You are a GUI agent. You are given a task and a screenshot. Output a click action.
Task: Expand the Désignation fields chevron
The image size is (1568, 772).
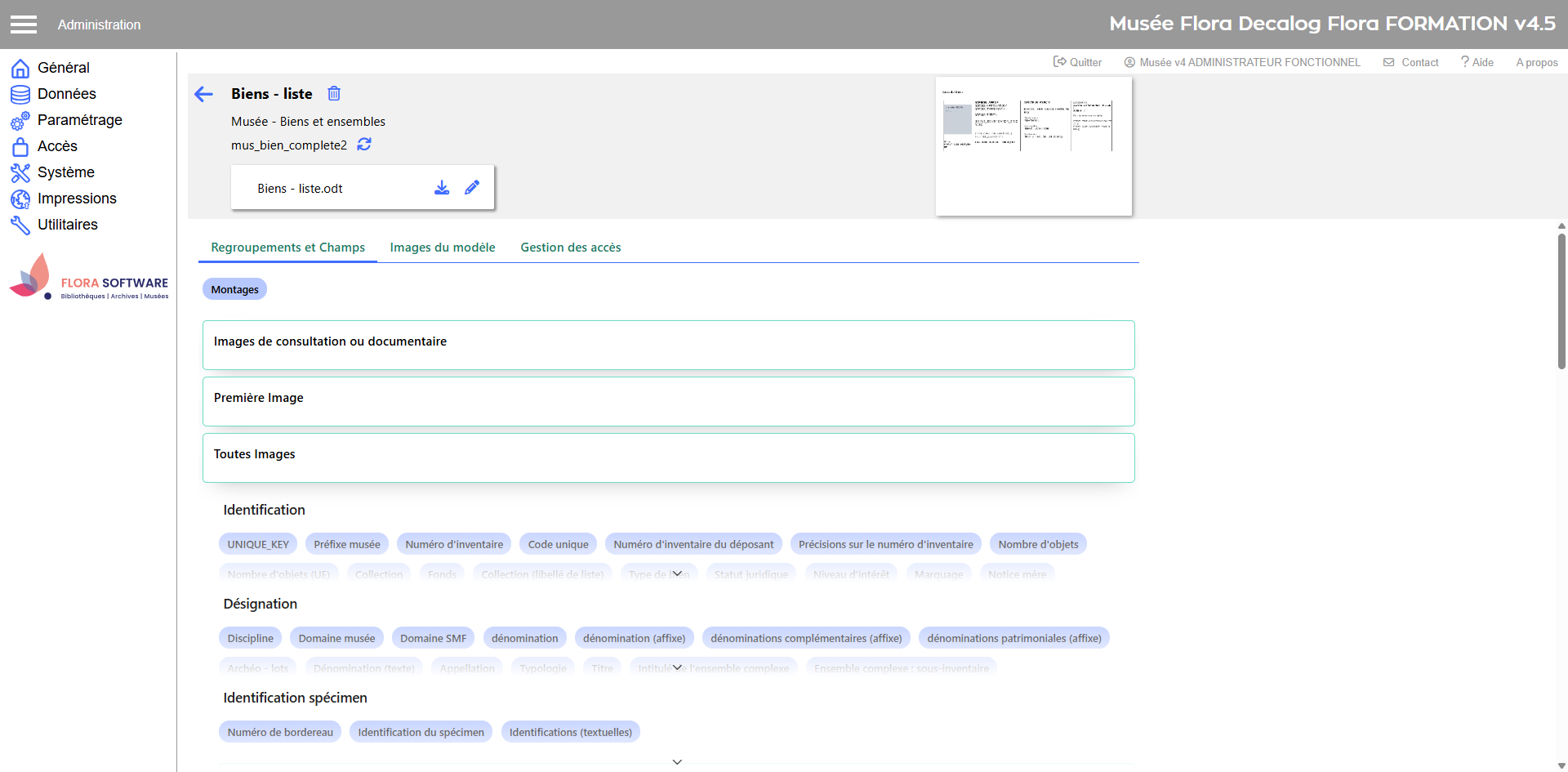[x=677, y=667]
